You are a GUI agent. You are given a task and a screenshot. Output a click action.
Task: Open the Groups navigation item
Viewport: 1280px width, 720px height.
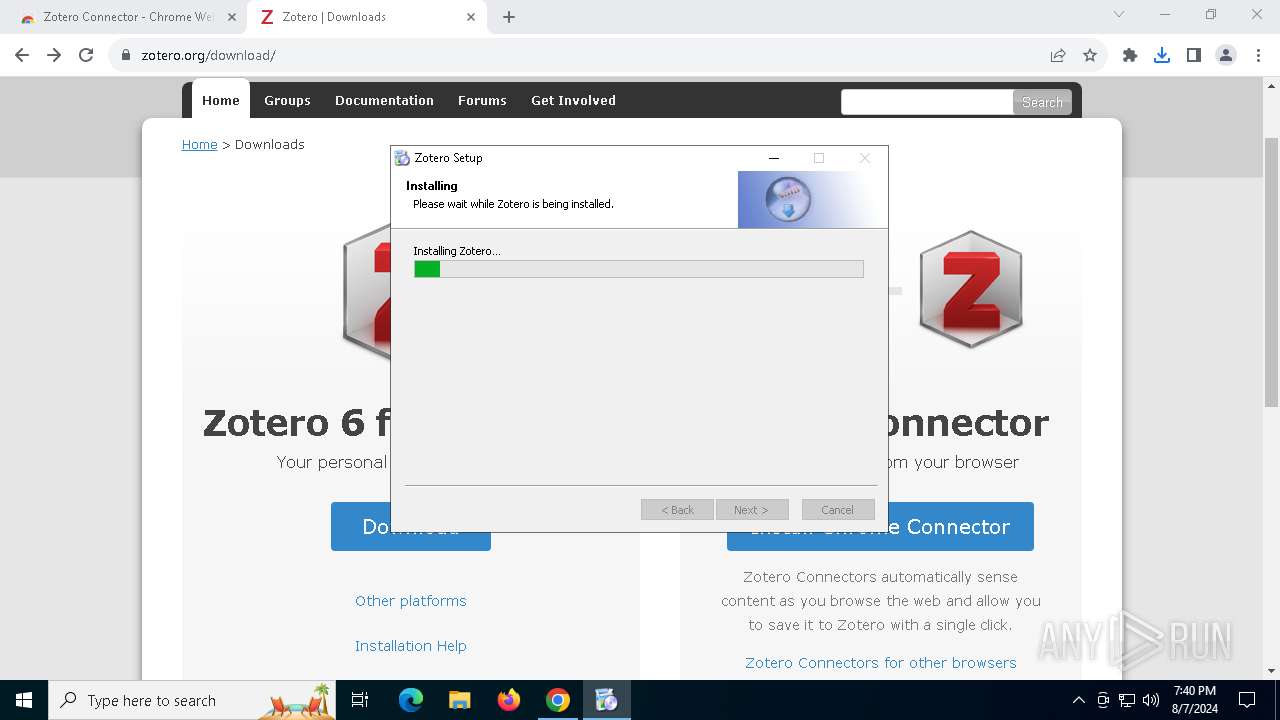pyautogui.click(x=287, y=100)
